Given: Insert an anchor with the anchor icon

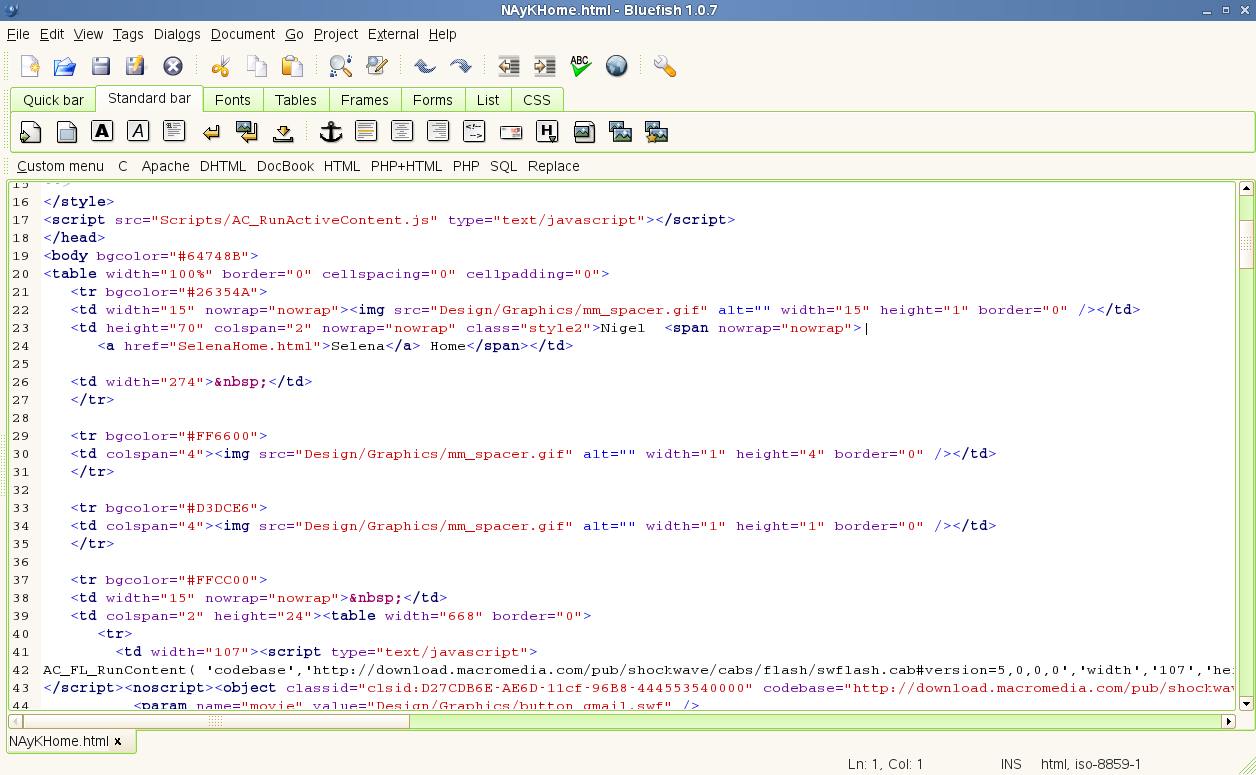Looking at the screenshot, I should (x=330, y=131).
